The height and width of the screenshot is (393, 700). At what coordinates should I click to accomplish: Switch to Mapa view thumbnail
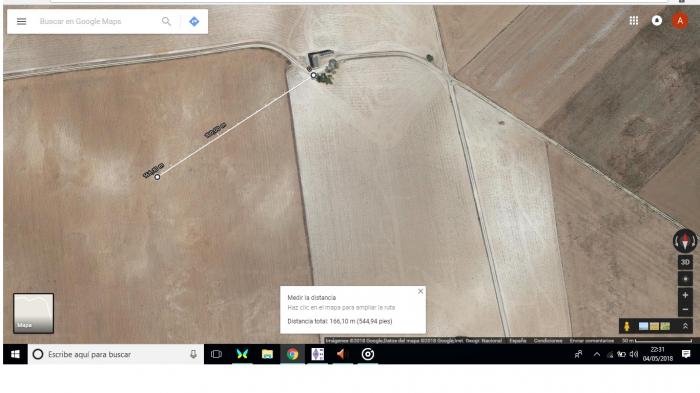[33, 313]
